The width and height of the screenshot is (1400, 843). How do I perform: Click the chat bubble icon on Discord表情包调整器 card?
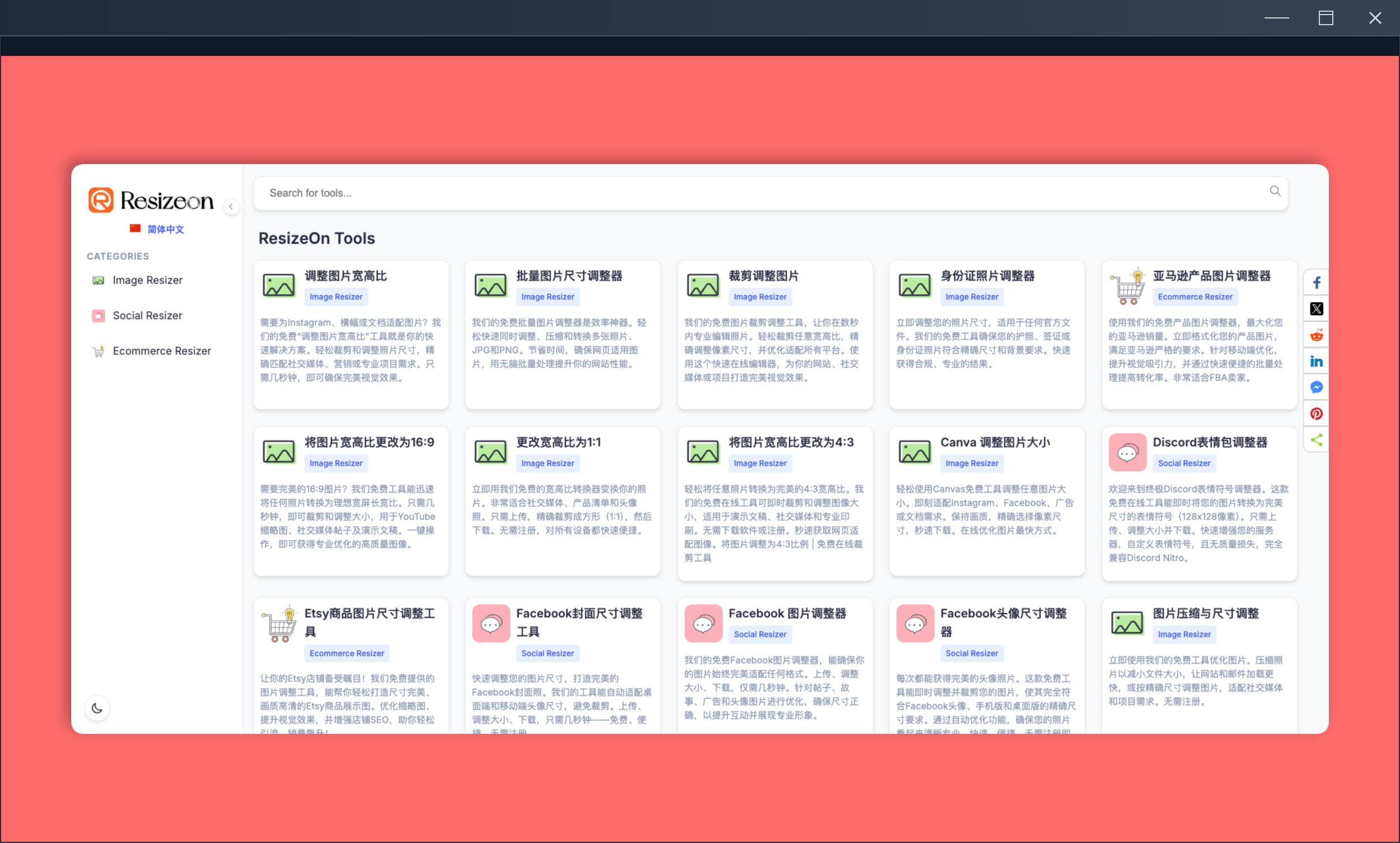pyautogui.click(x=1127, y=452)
